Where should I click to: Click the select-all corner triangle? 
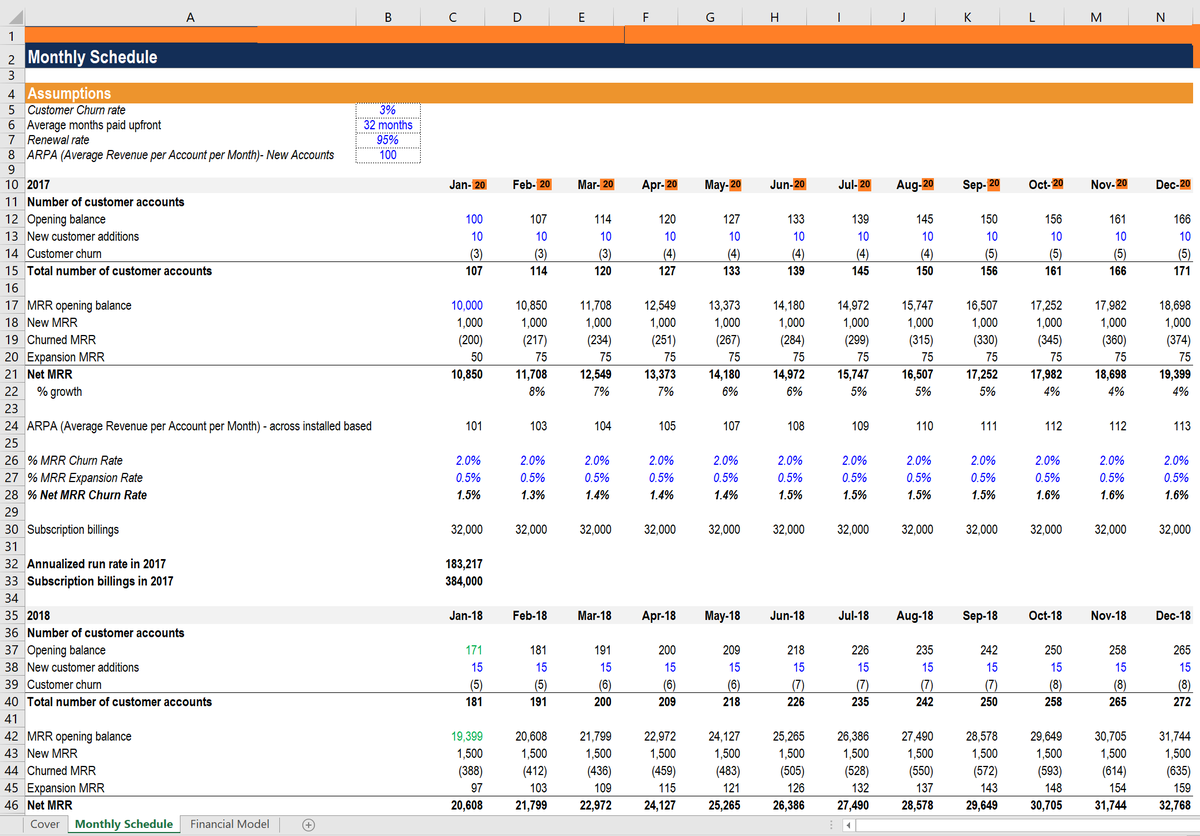(12, 16)
